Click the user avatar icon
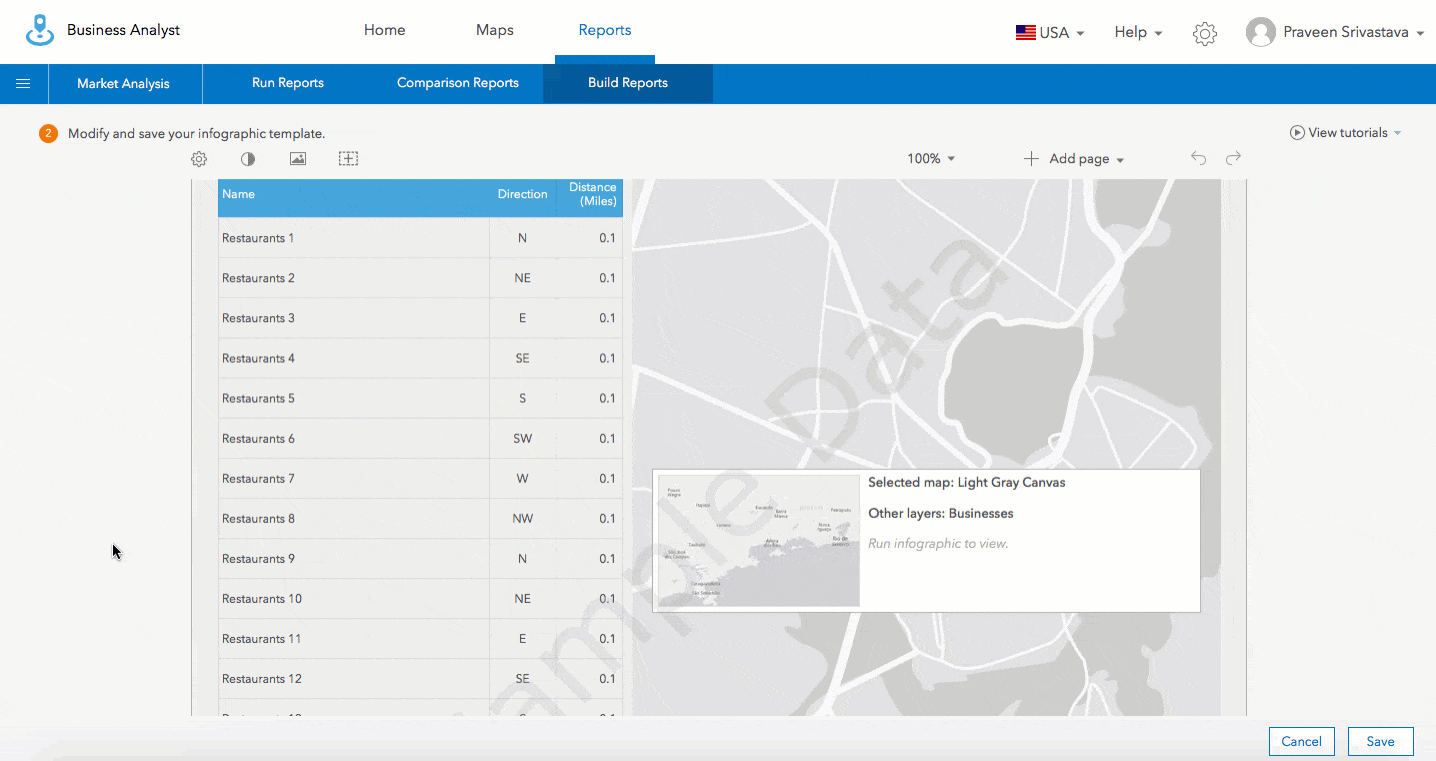This screenshot has height=761, width=1436. pyautogui.click(x=1261, y=32)
